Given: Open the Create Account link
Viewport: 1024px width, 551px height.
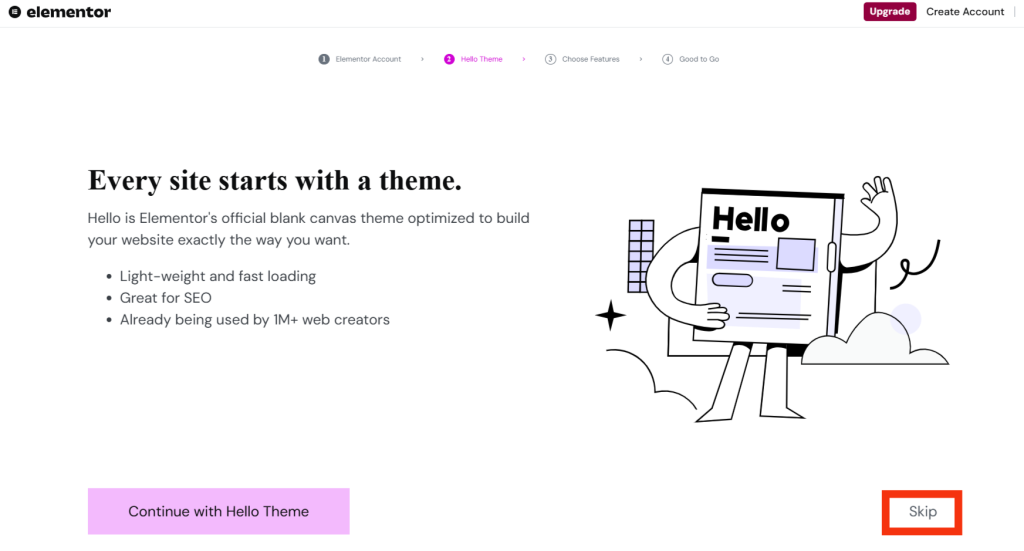Looking at the screenshot, I should click(965, 12).
